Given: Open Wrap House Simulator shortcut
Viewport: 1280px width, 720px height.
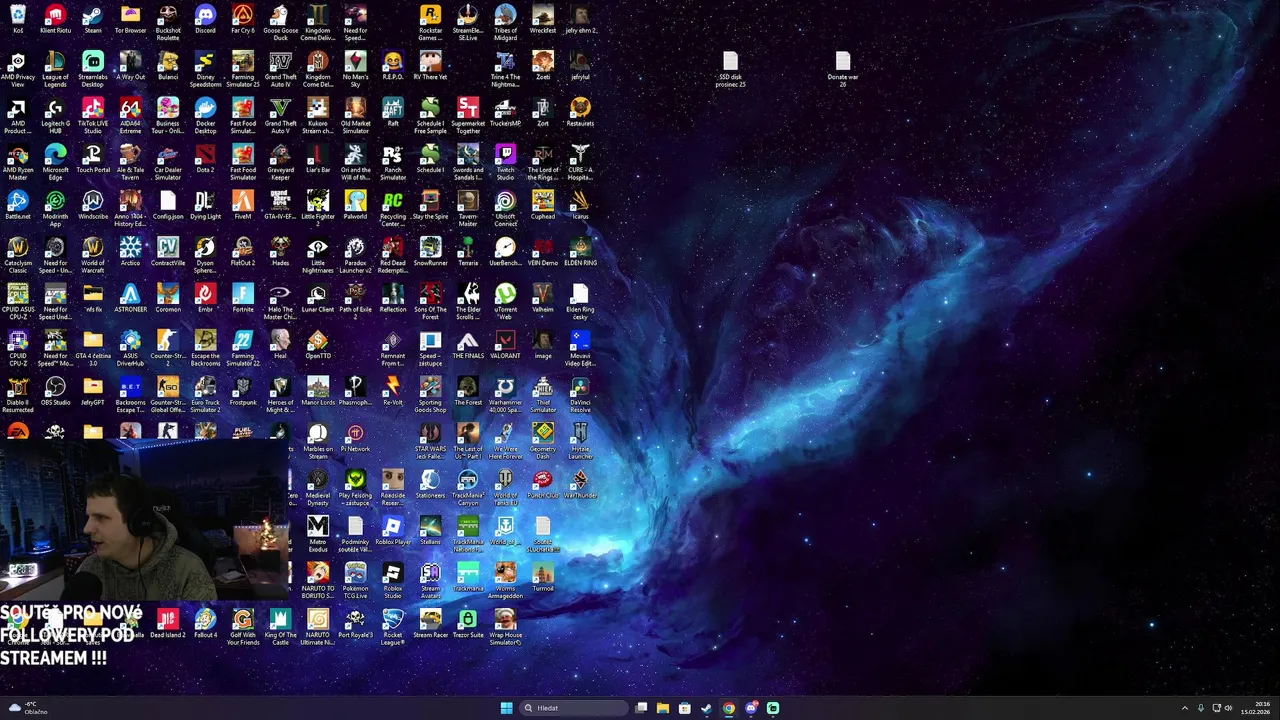Looking at the screenshot, I should (x=505, y=627).
